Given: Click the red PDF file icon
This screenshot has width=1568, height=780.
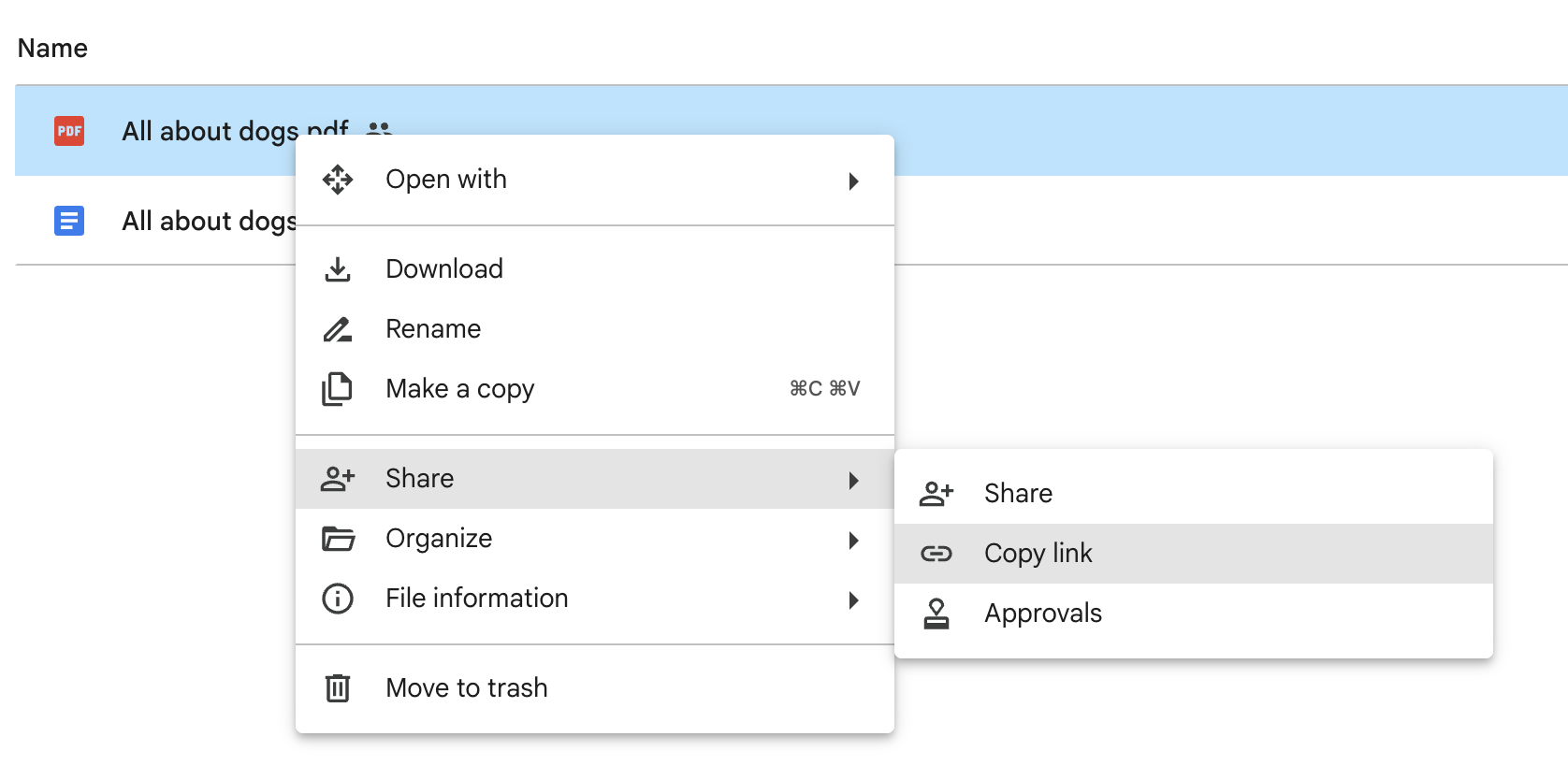Looking at the screenshot, I should point(69,131).
